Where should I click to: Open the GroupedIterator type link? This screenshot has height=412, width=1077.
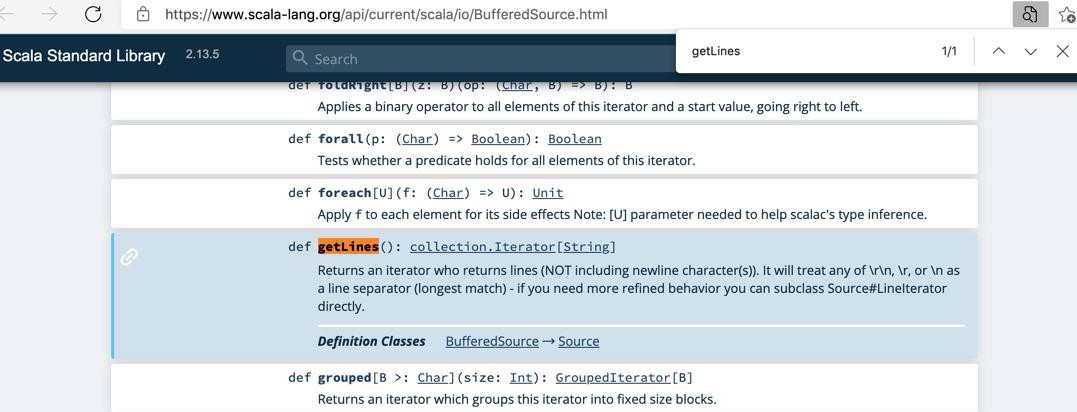[x=613, y=378]
